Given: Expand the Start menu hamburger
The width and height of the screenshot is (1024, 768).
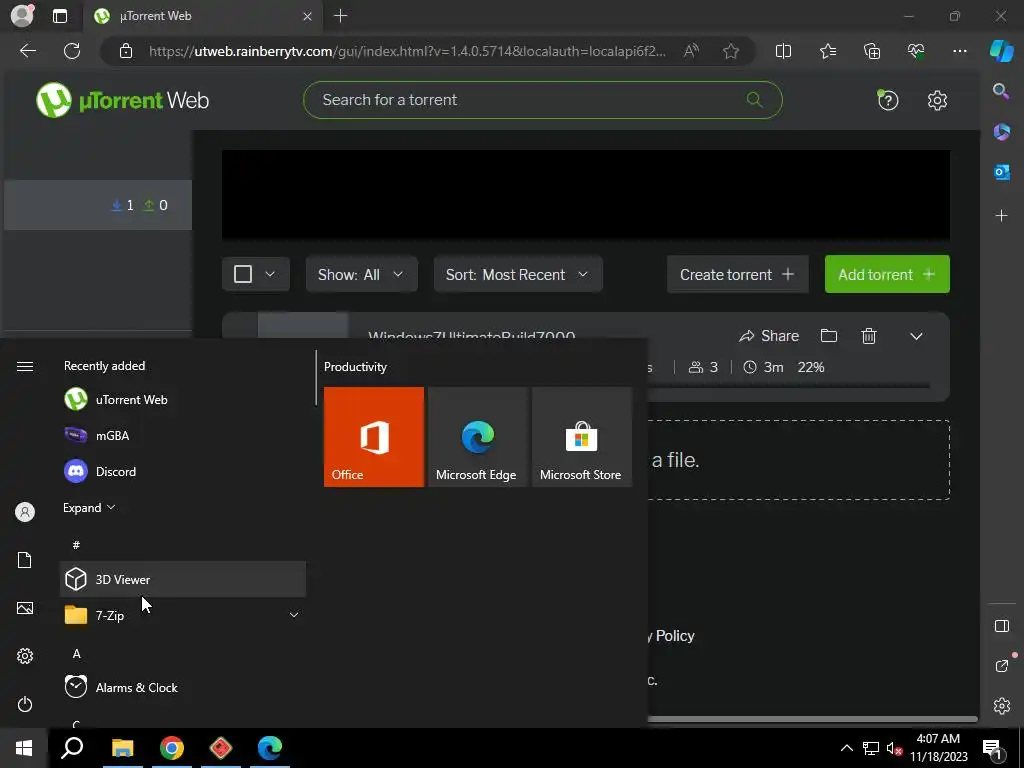Looking at the screenshot, I should 25,366.
